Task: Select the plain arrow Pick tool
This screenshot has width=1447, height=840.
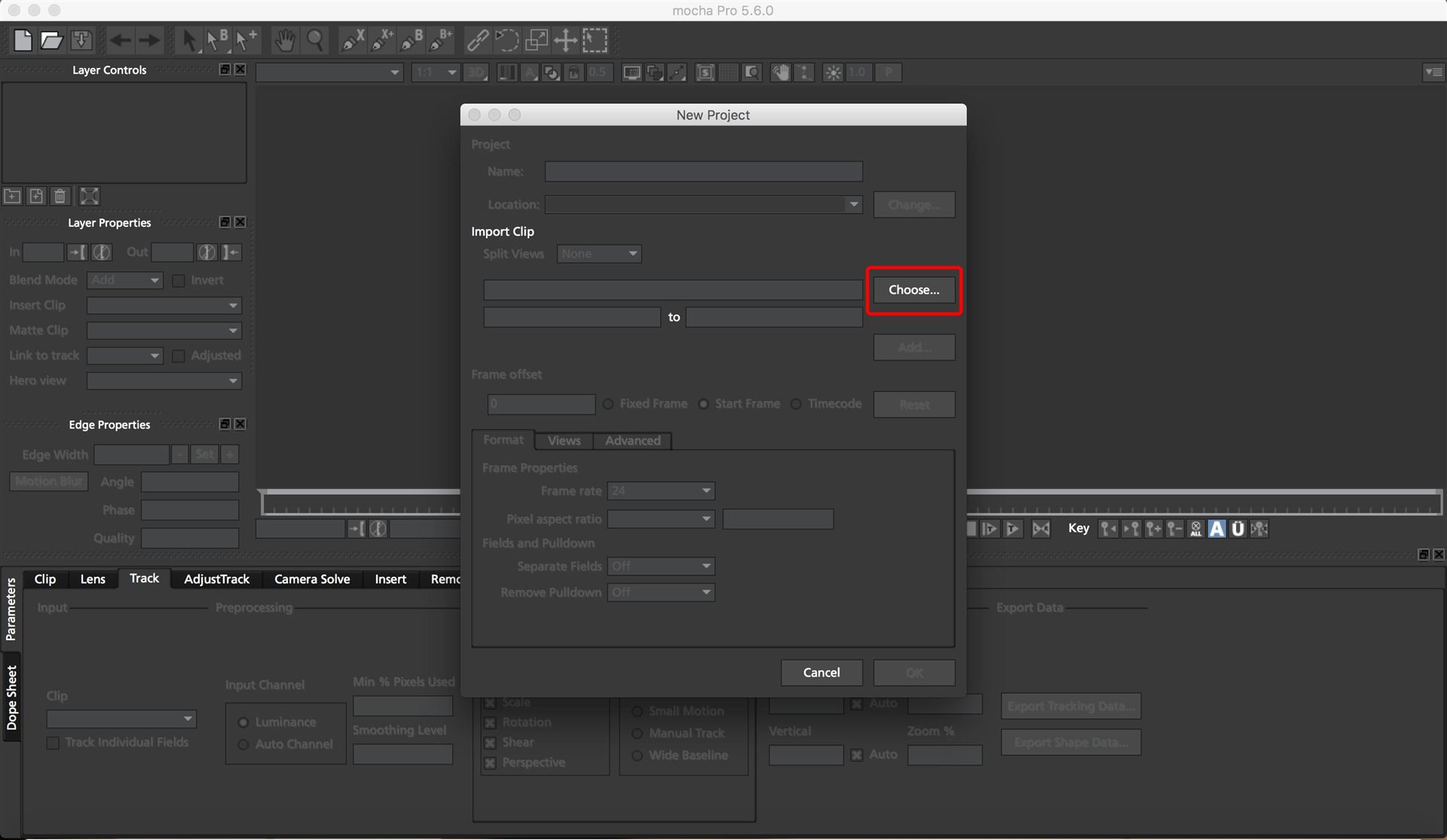Action: point(189,40)
